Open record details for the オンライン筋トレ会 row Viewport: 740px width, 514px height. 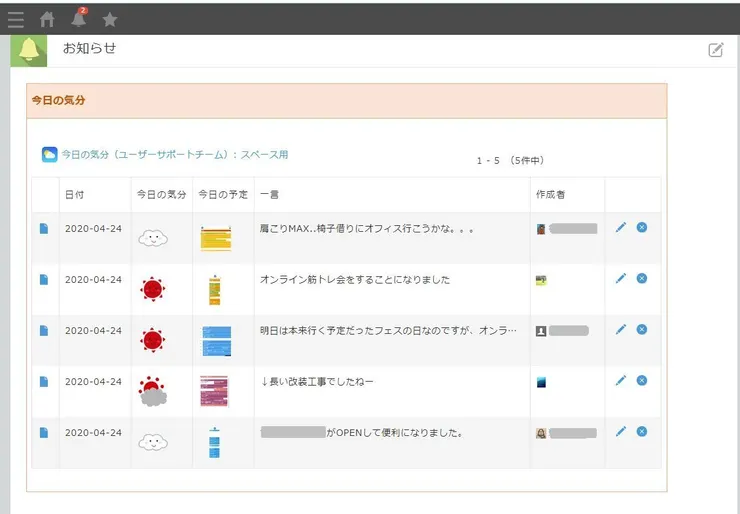click(x=44, y=280)
